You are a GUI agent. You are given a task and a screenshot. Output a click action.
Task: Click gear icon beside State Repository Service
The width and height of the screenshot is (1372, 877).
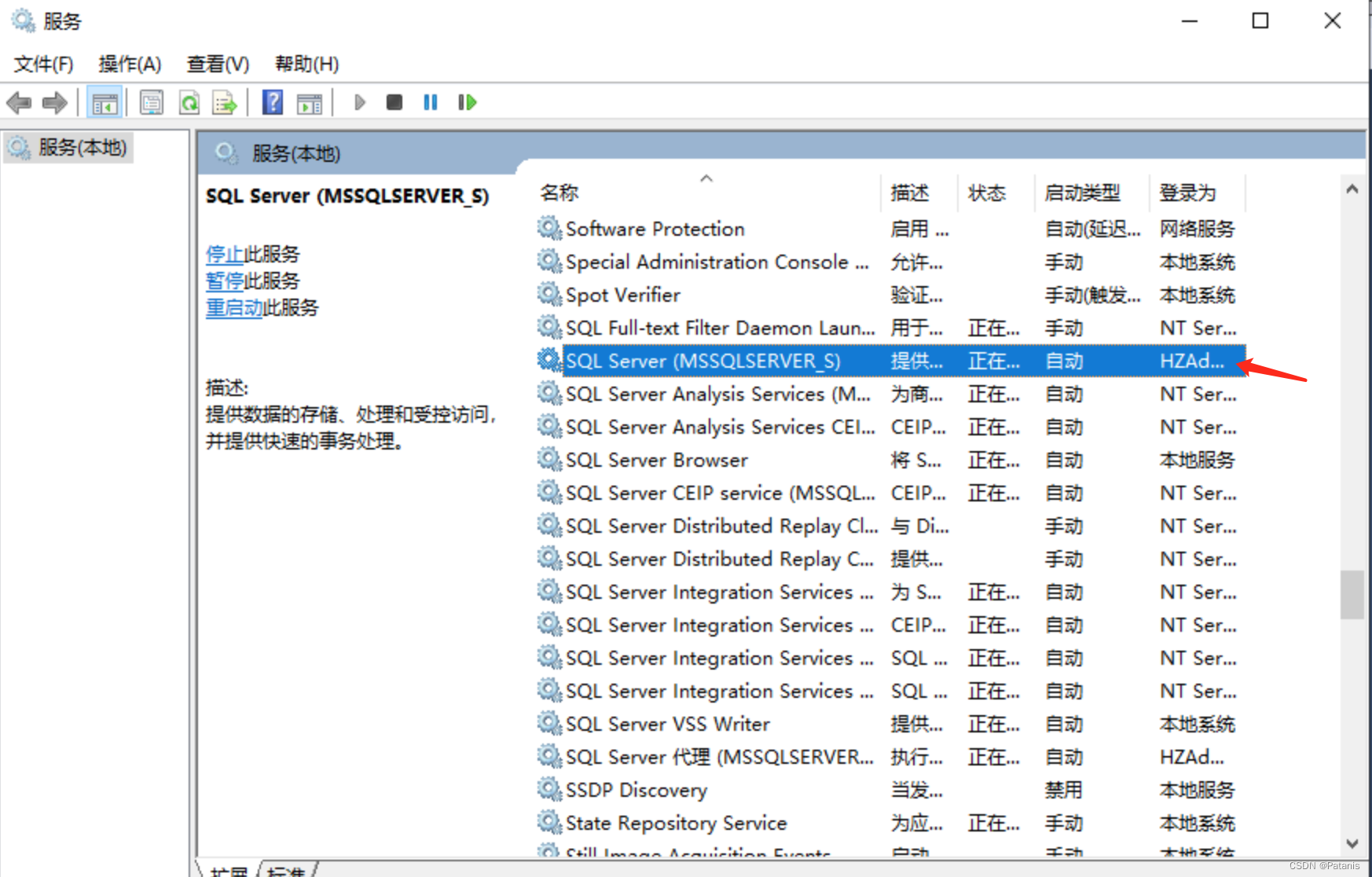click(548, 823)
